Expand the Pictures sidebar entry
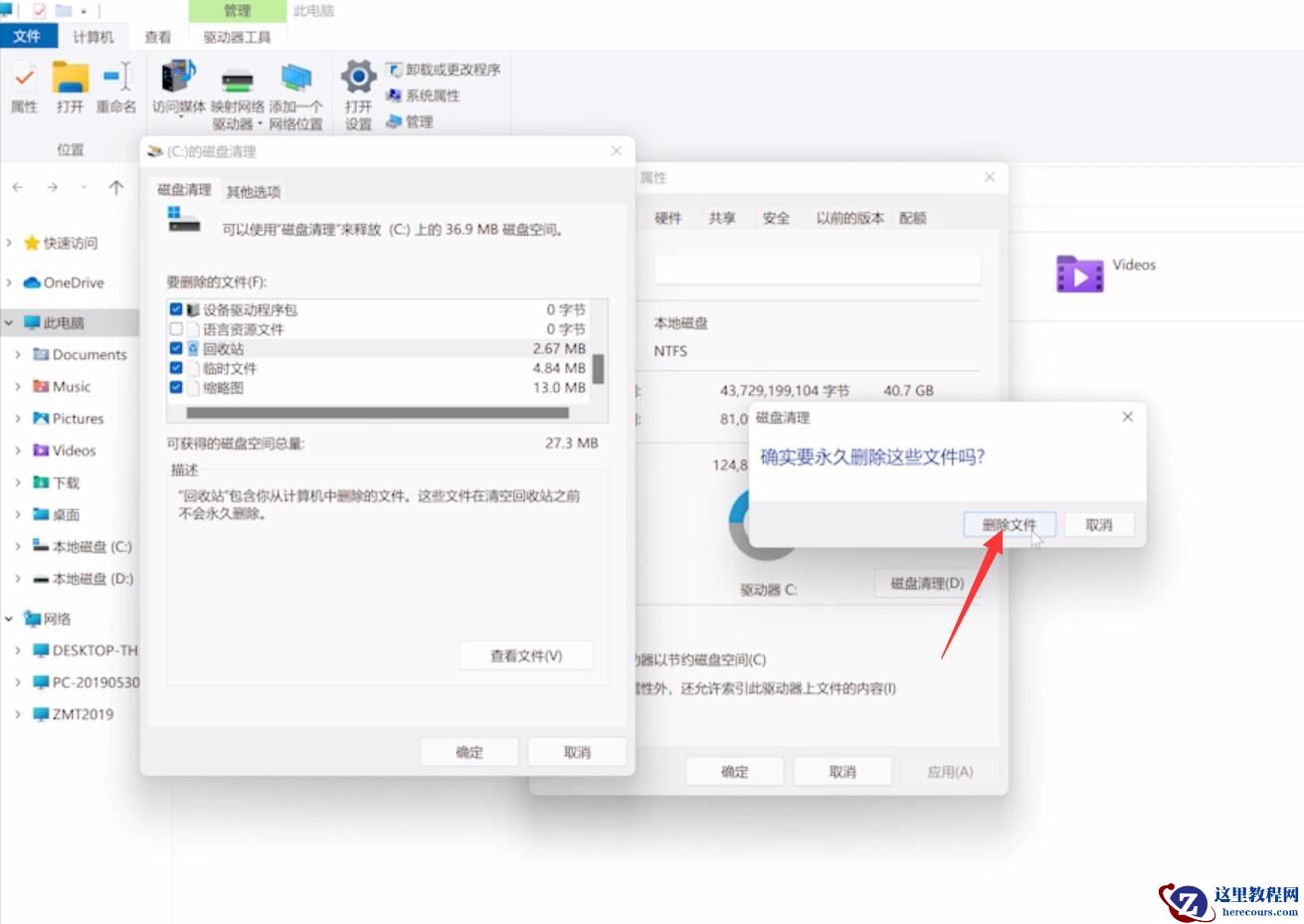1304x924 pixels. click(x=17, y=418)
